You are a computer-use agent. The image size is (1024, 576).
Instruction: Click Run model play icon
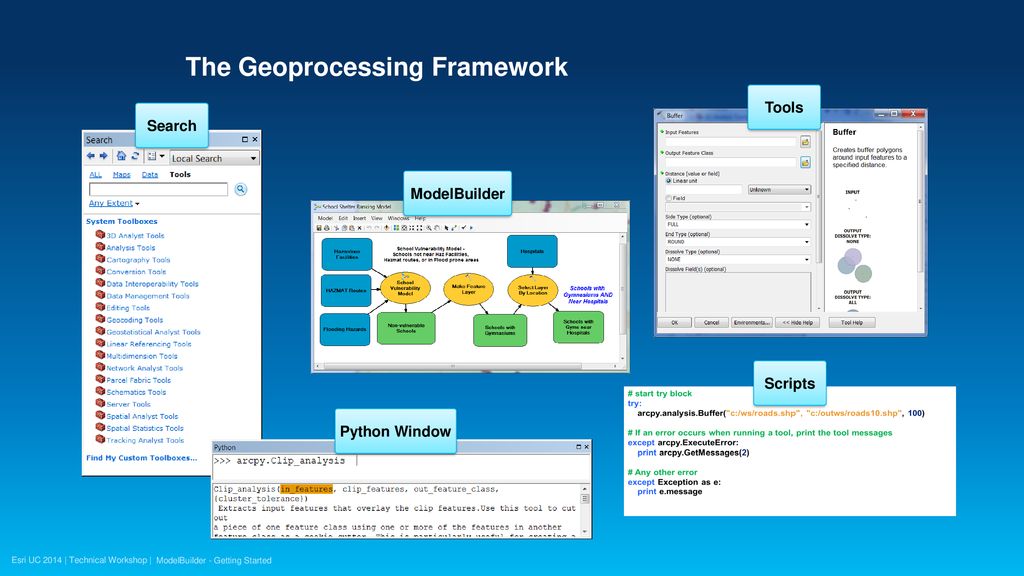[472, 228]
